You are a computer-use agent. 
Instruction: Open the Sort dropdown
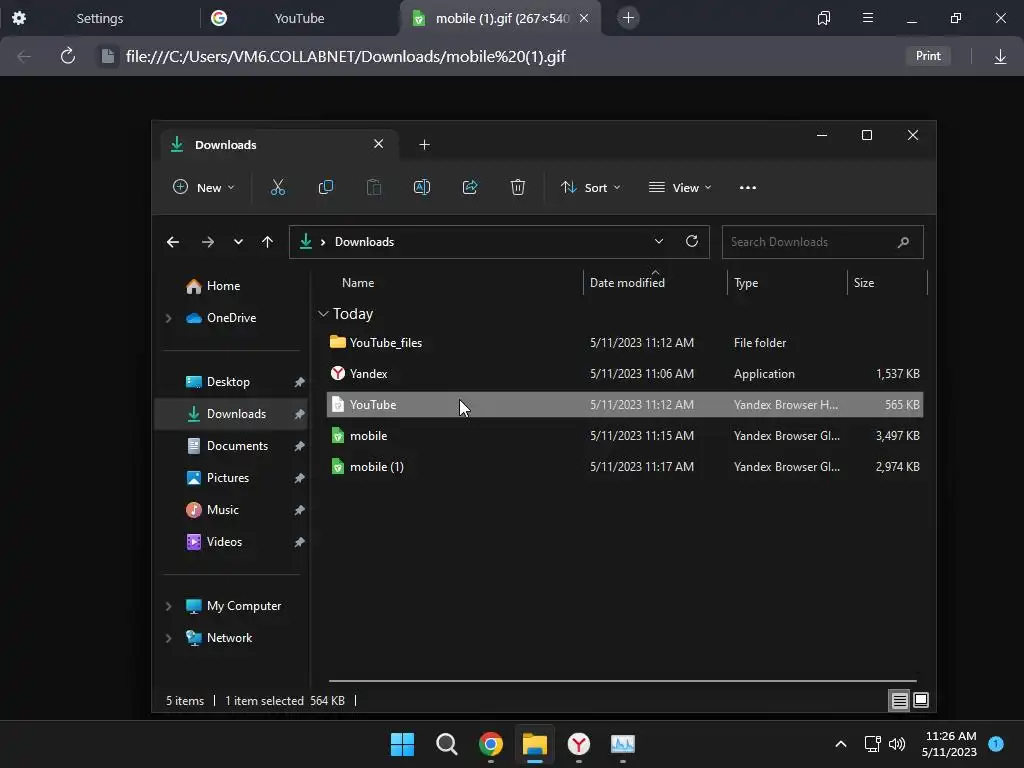click(x=590, y=187)
